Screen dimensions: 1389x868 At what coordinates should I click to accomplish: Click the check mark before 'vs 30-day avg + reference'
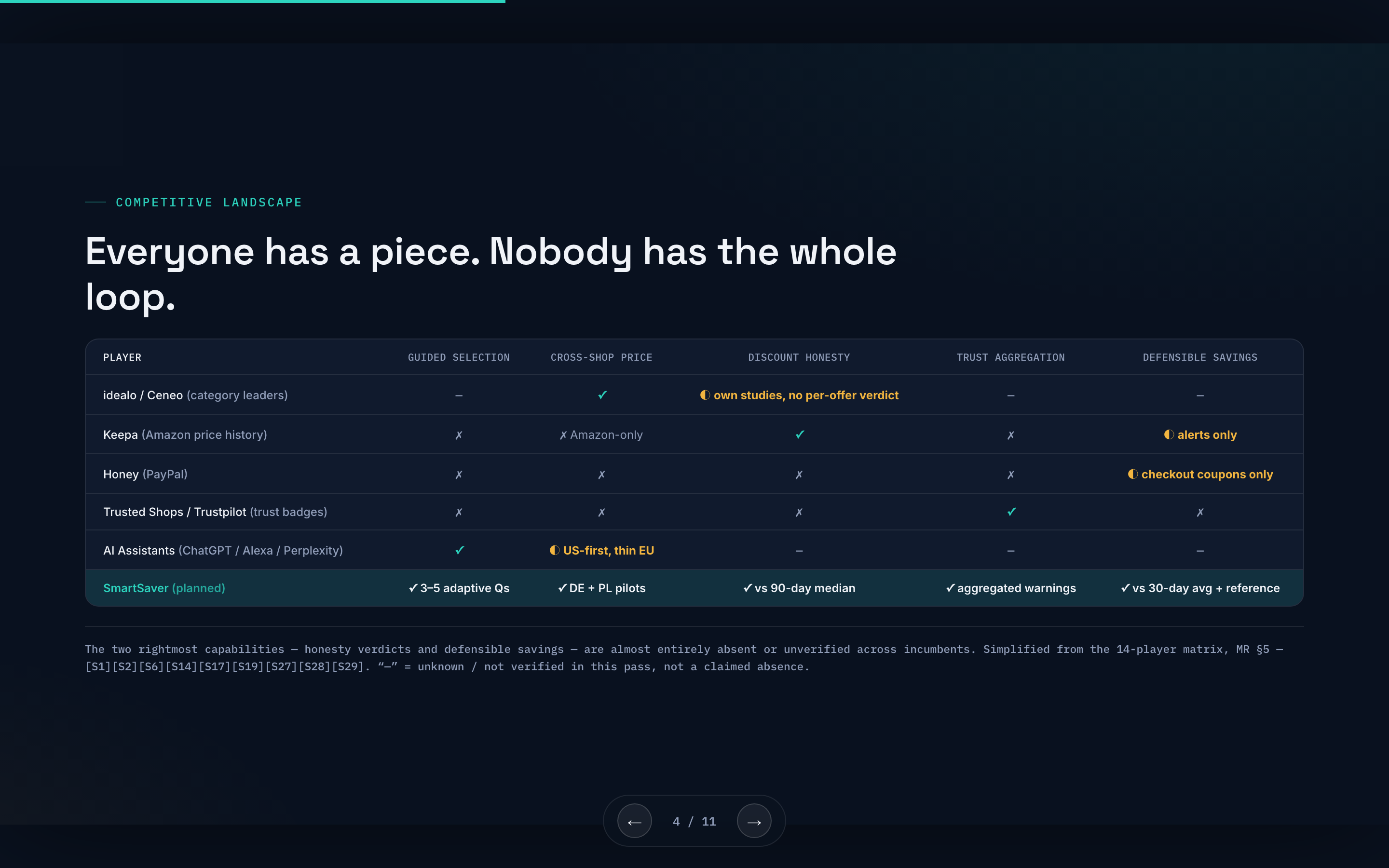(x=1126, y=588)
